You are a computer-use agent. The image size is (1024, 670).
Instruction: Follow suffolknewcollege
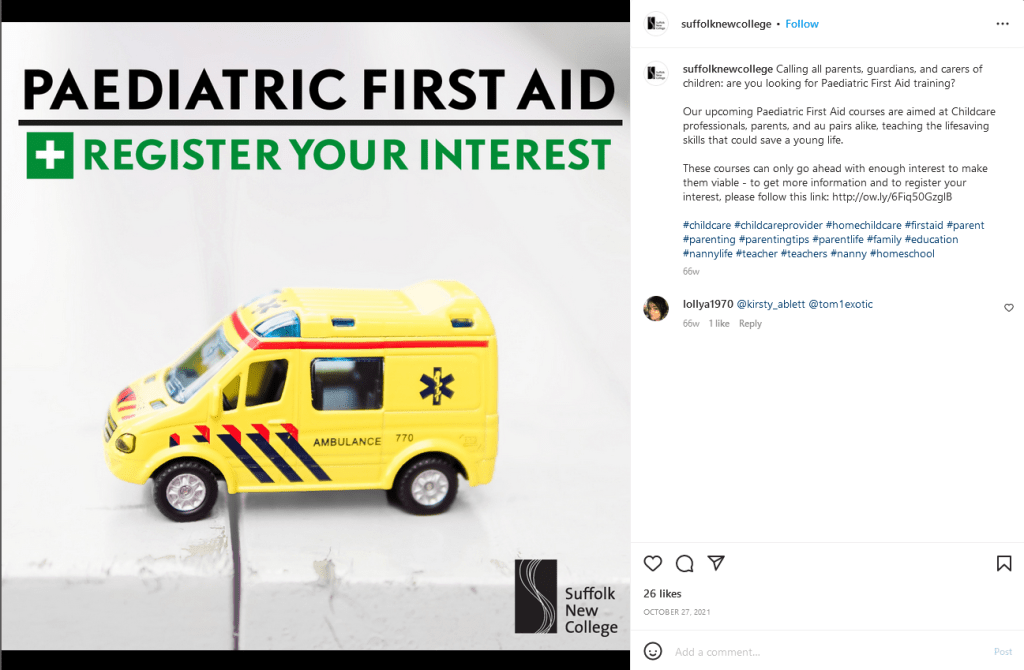point(801,24)
